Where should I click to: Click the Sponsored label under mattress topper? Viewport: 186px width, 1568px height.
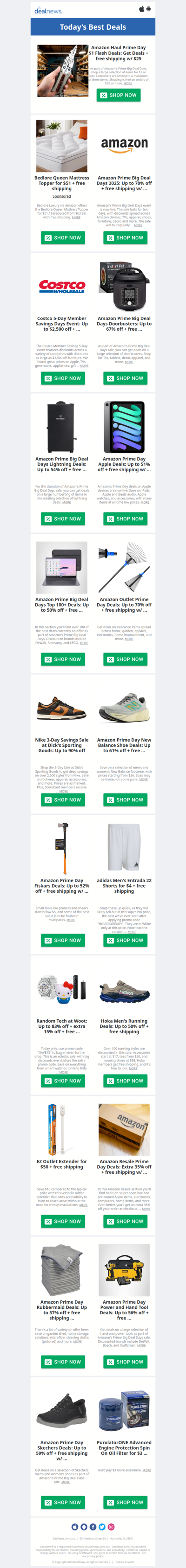[x=61, y=196]
